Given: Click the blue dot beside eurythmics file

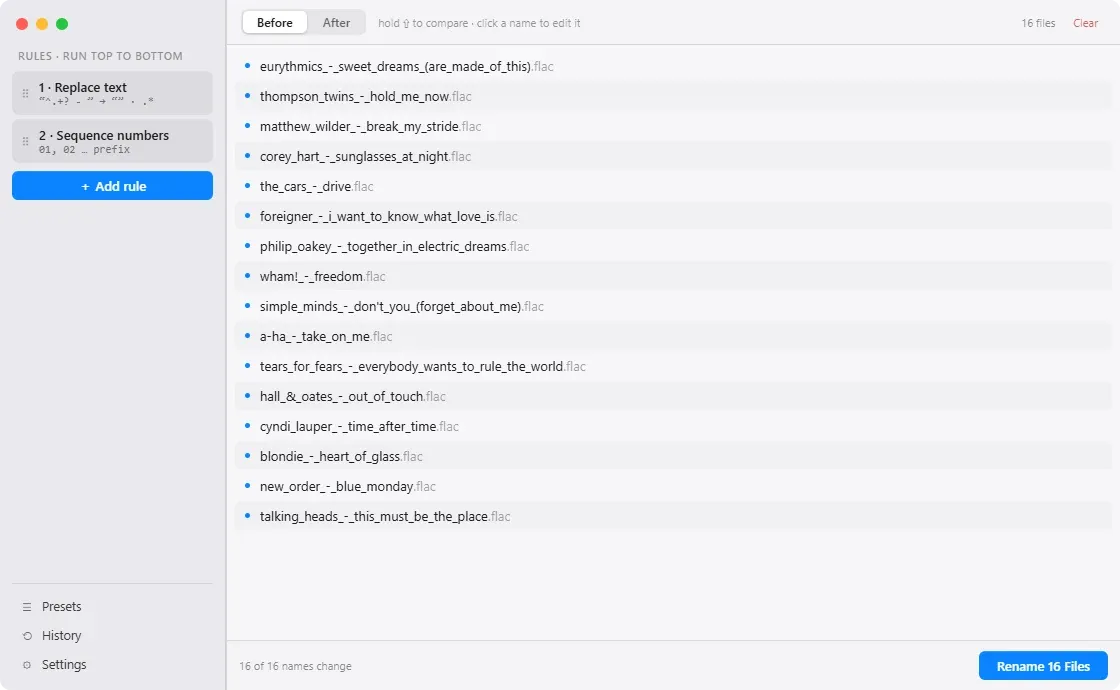Looking at the screenshot, I should pos(247,66).
